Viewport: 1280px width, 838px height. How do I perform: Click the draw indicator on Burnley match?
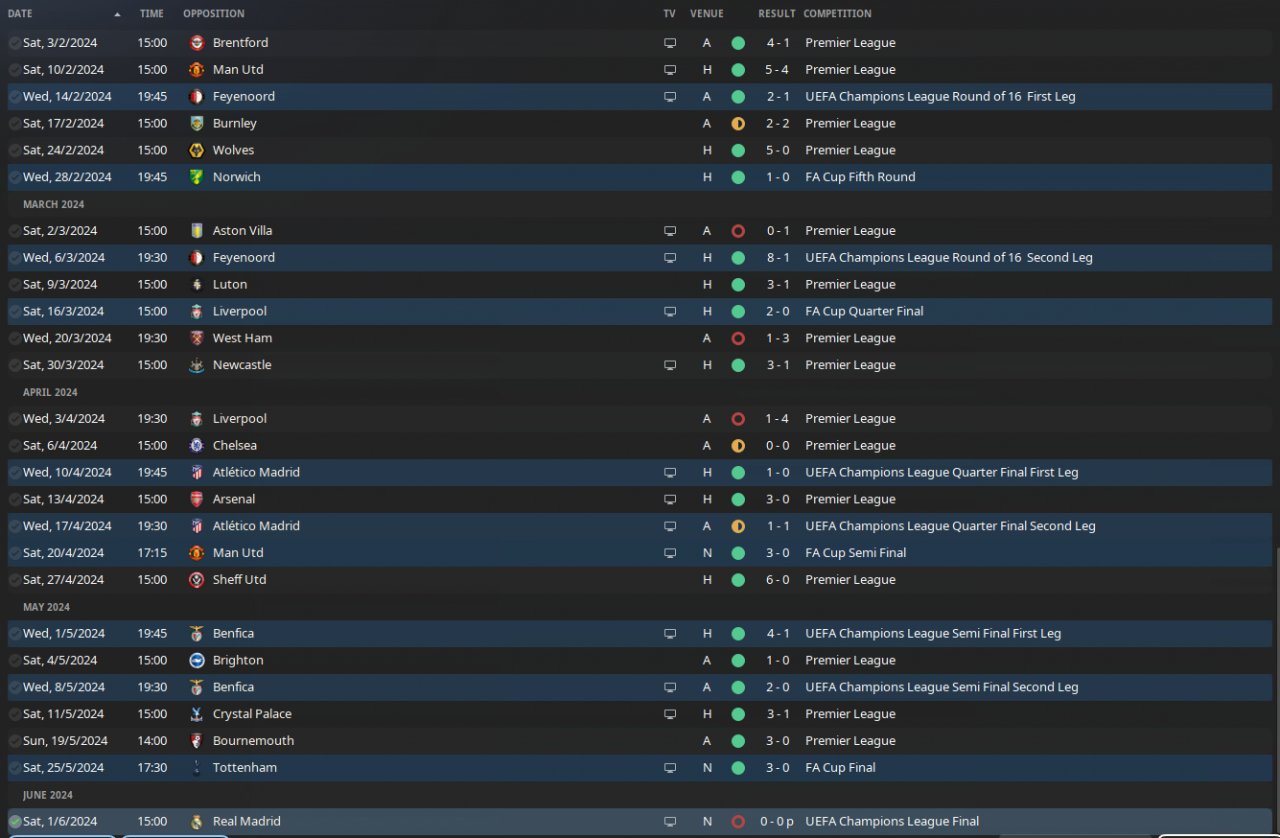pos(738,124)
